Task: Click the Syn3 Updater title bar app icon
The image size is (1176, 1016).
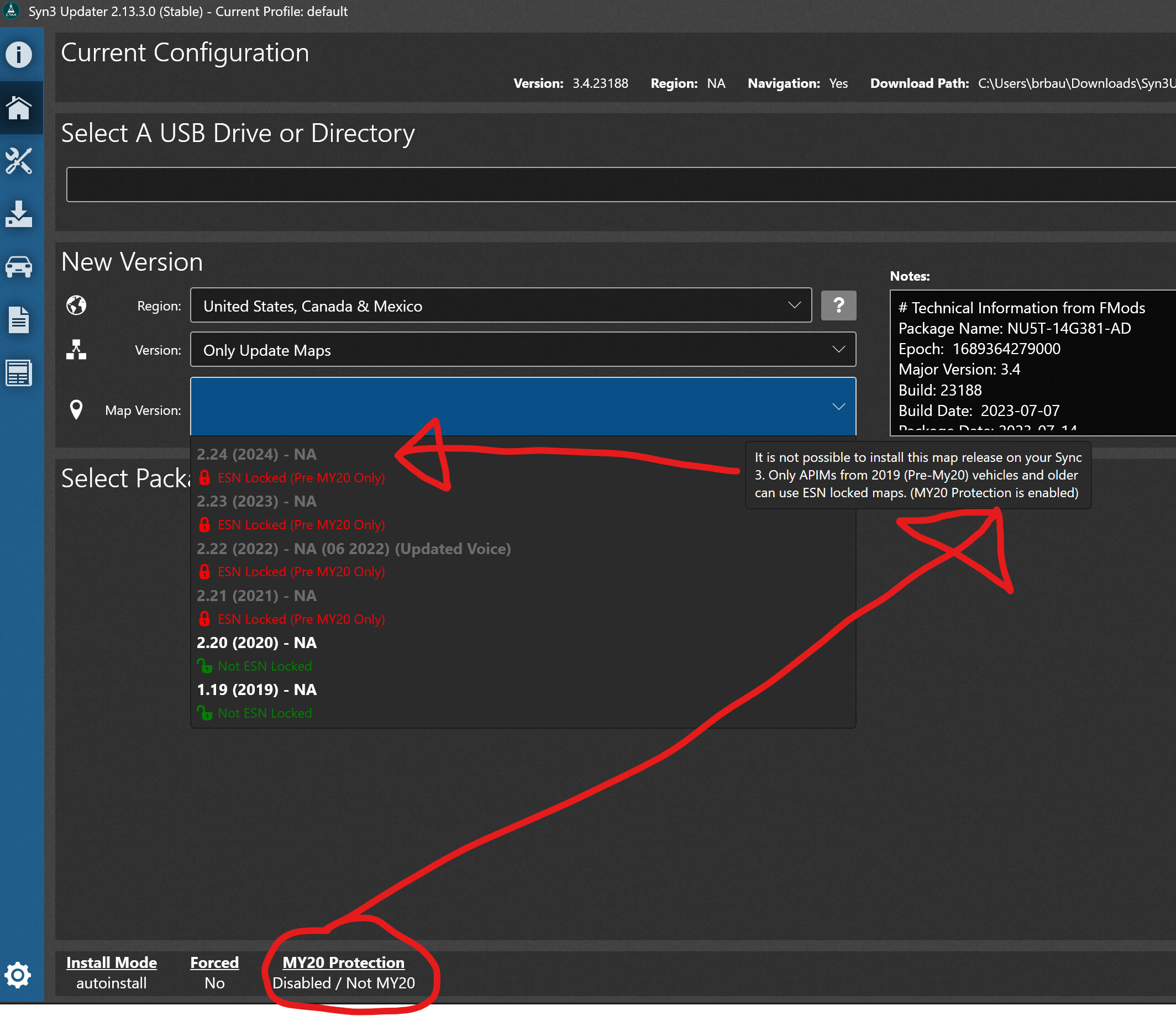Action: (12, 11)
